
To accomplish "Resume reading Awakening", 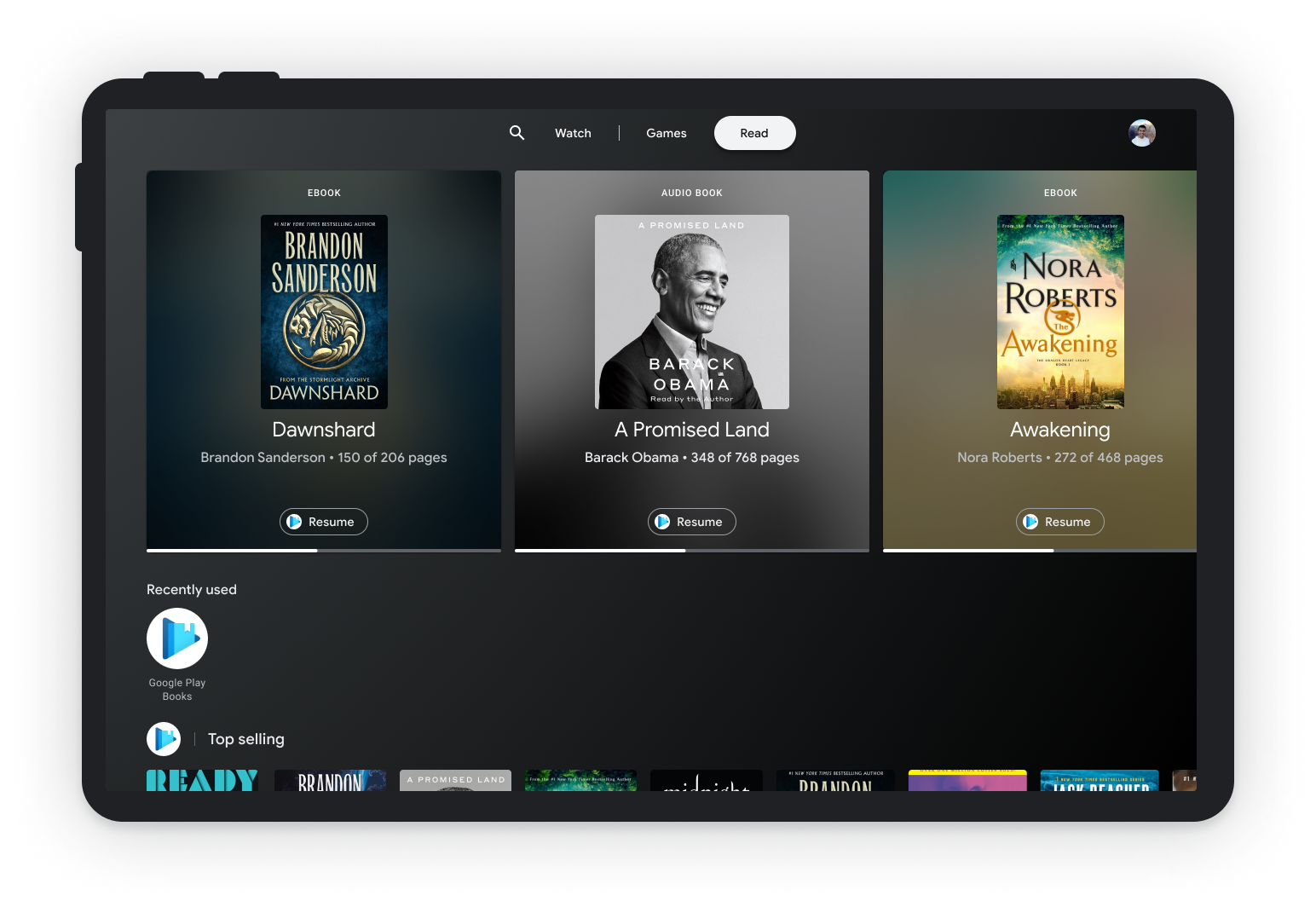I will pos(1059,522).
